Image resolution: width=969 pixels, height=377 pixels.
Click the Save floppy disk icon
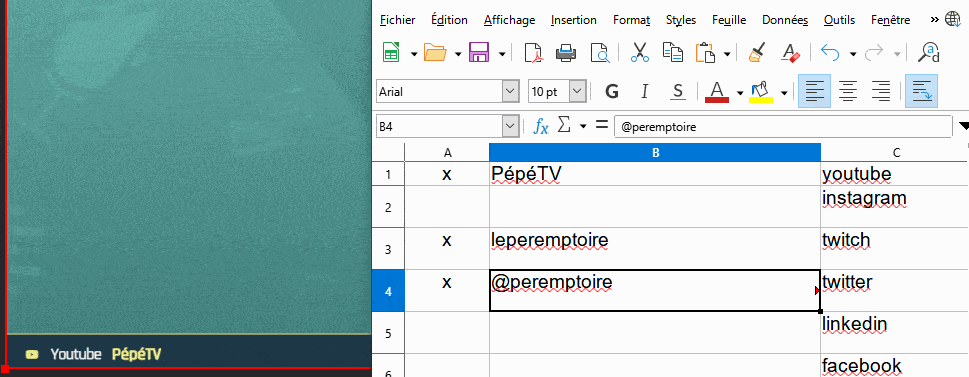480,53
